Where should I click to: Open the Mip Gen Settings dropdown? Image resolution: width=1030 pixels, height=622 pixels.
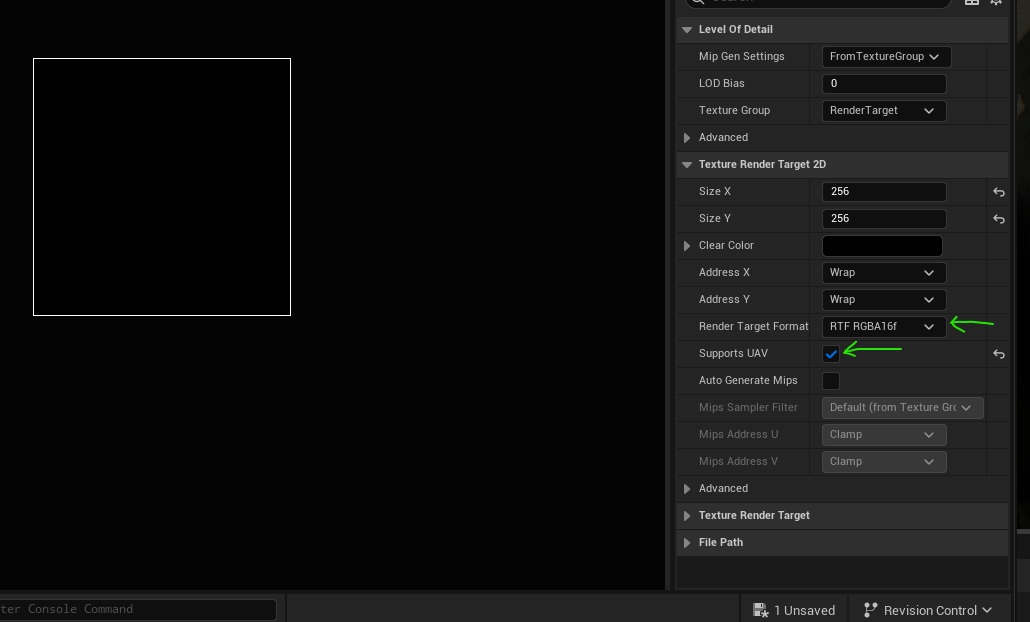click(886, 56)
